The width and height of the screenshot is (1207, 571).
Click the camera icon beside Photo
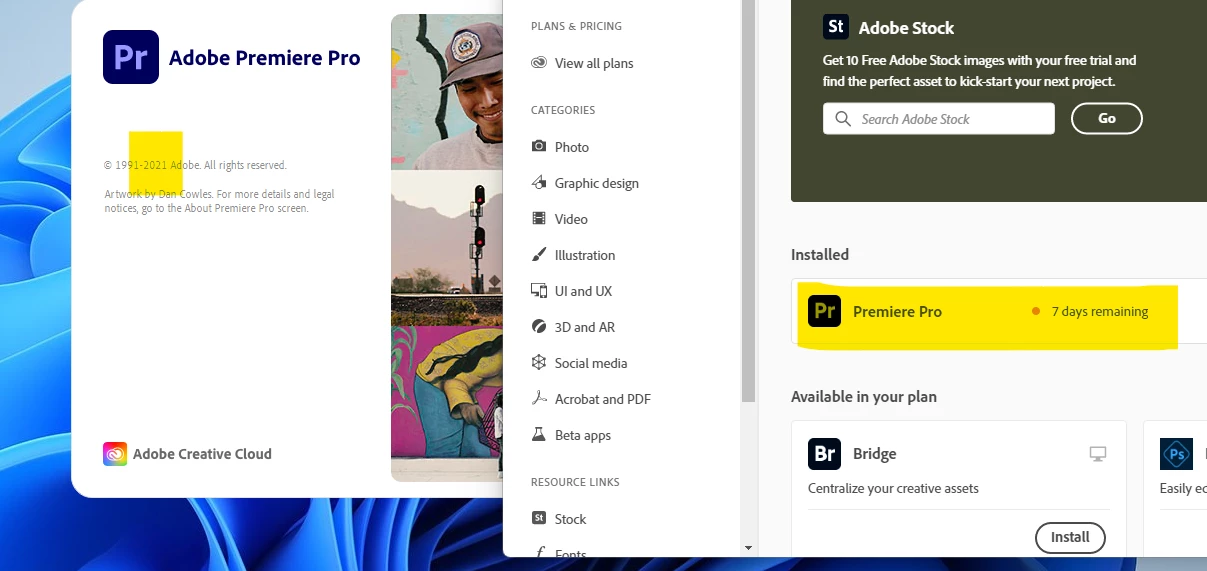tap(539, 146)
